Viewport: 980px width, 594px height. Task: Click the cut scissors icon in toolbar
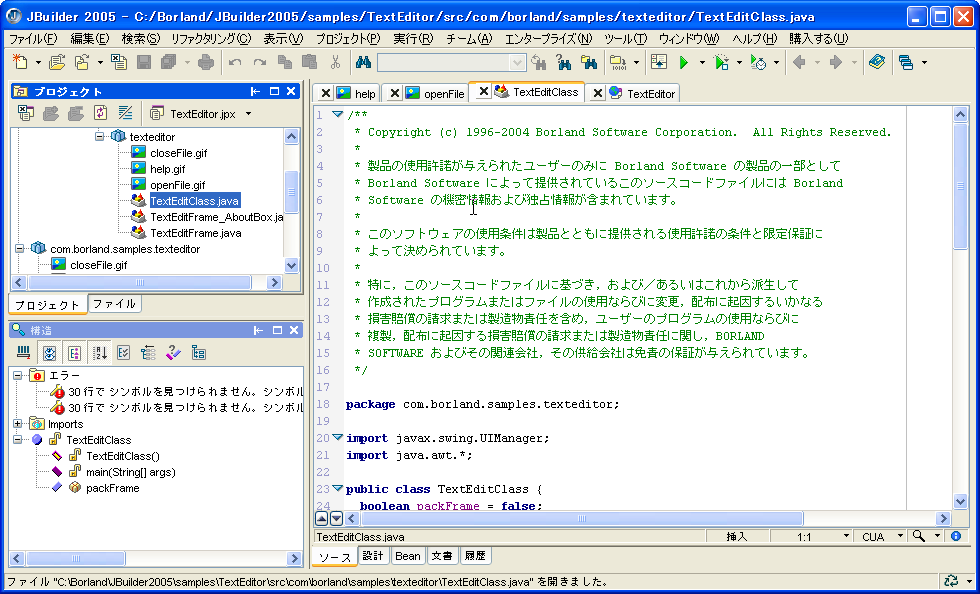pos(335,62)
